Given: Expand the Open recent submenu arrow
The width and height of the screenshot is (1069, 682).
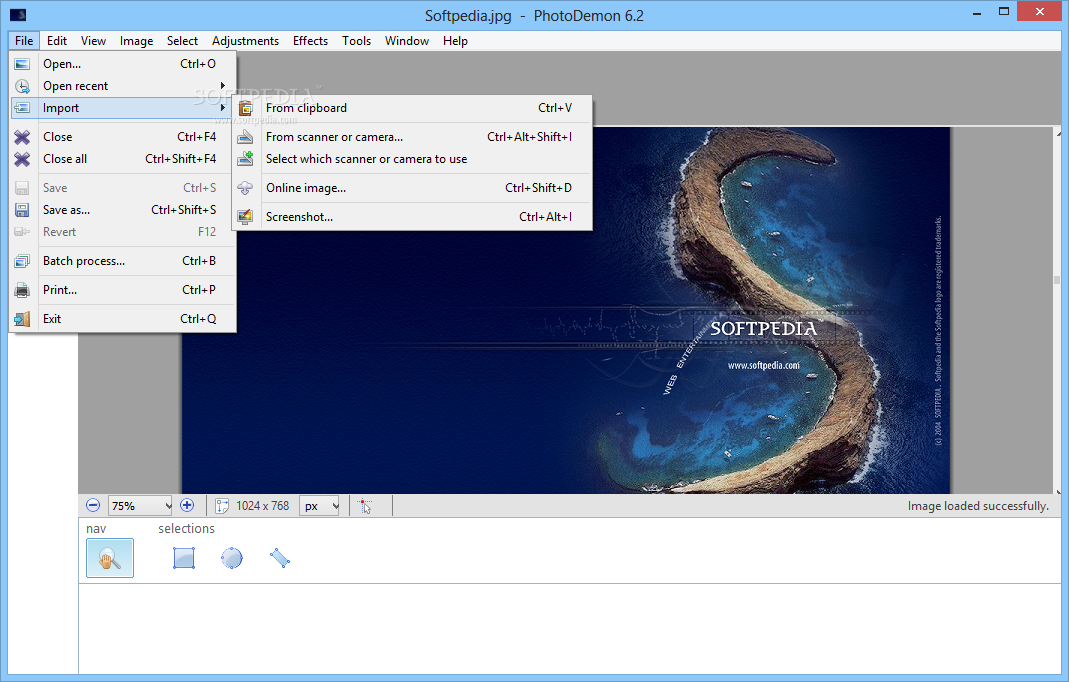Looking at the screenshot, I should [x=222, y=86].
